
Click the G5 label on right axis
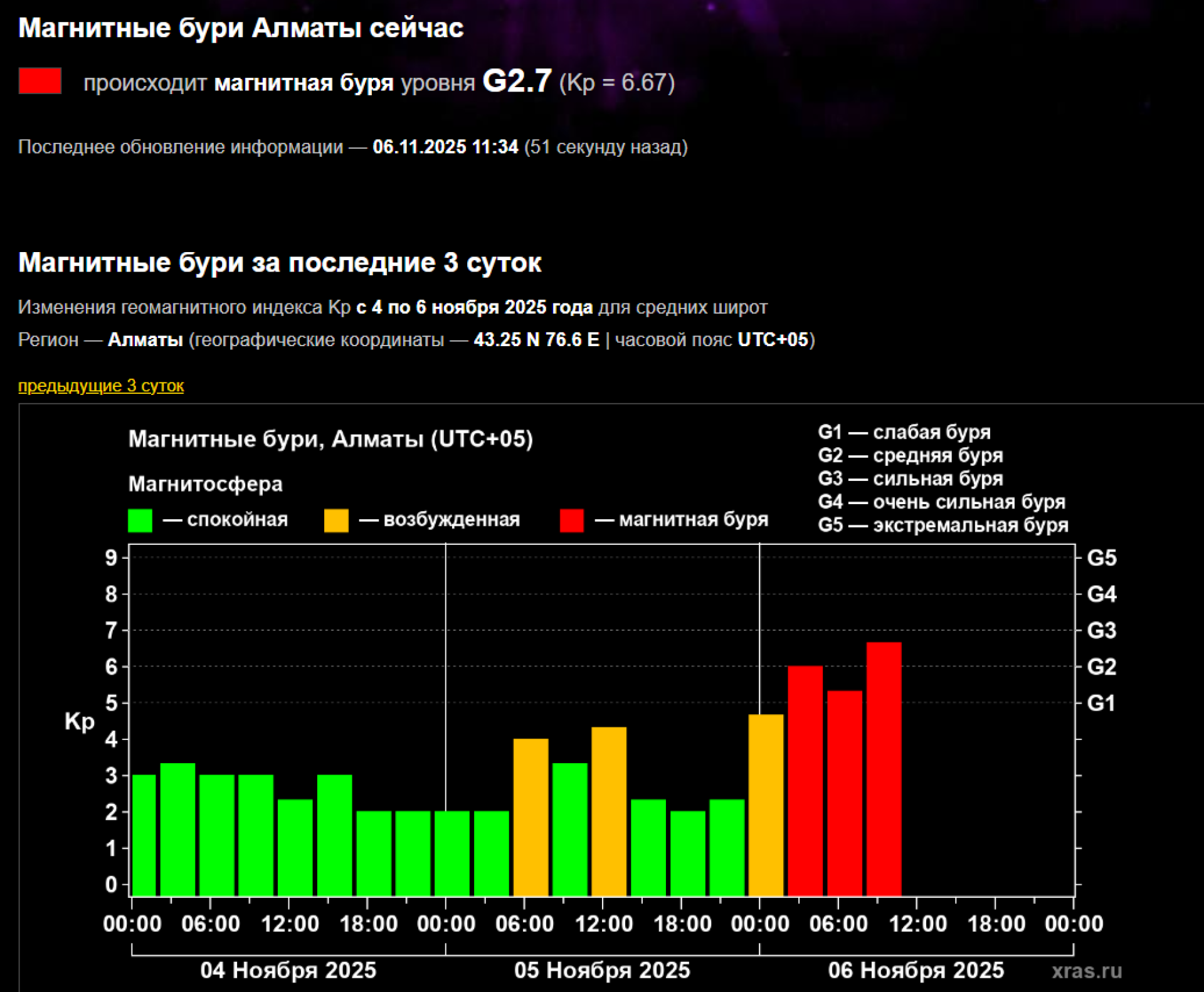[1101, 558]
